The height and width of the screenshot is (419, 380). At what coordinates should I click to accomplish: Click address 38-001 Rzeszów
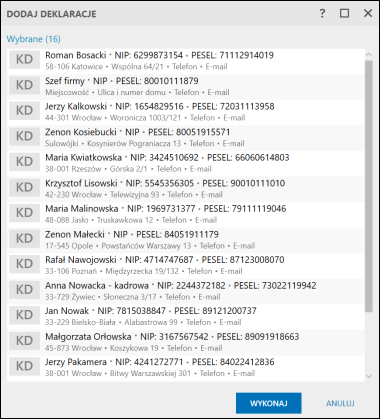coord(73,169)
